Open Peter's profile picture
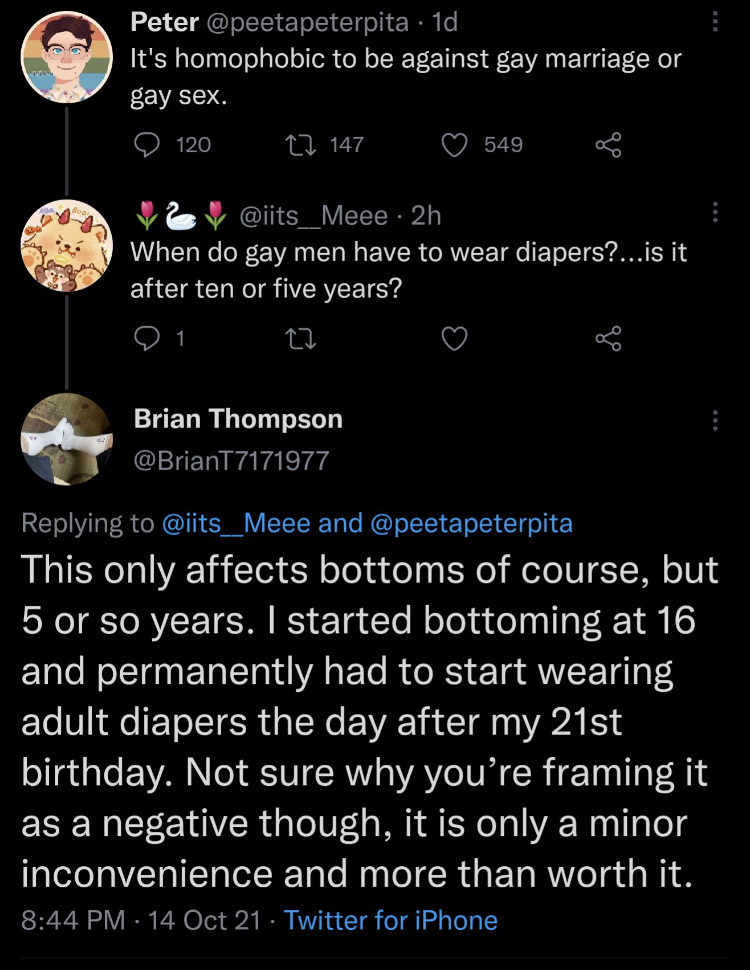The height and width of the screenshot is (970, 750). [67, 56]
